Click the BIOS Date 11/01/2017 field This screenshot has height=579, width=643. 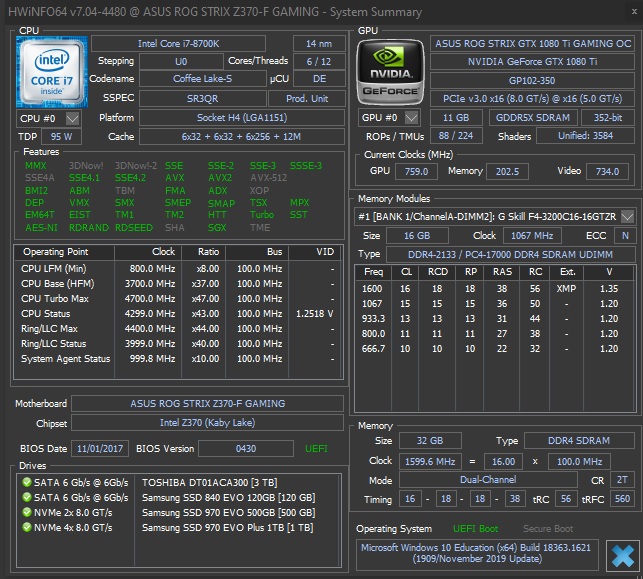[x=100, y=449]
